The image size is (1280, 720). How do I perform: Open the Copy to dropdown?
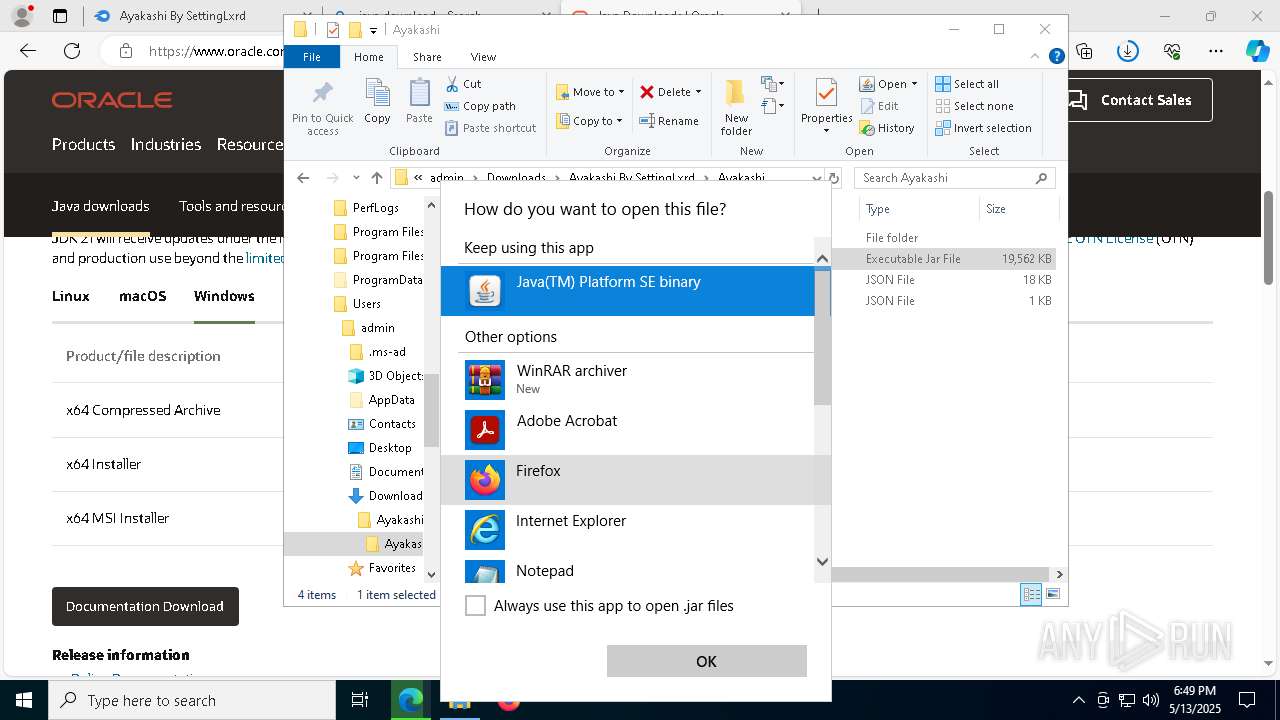(x=589, y=121)
